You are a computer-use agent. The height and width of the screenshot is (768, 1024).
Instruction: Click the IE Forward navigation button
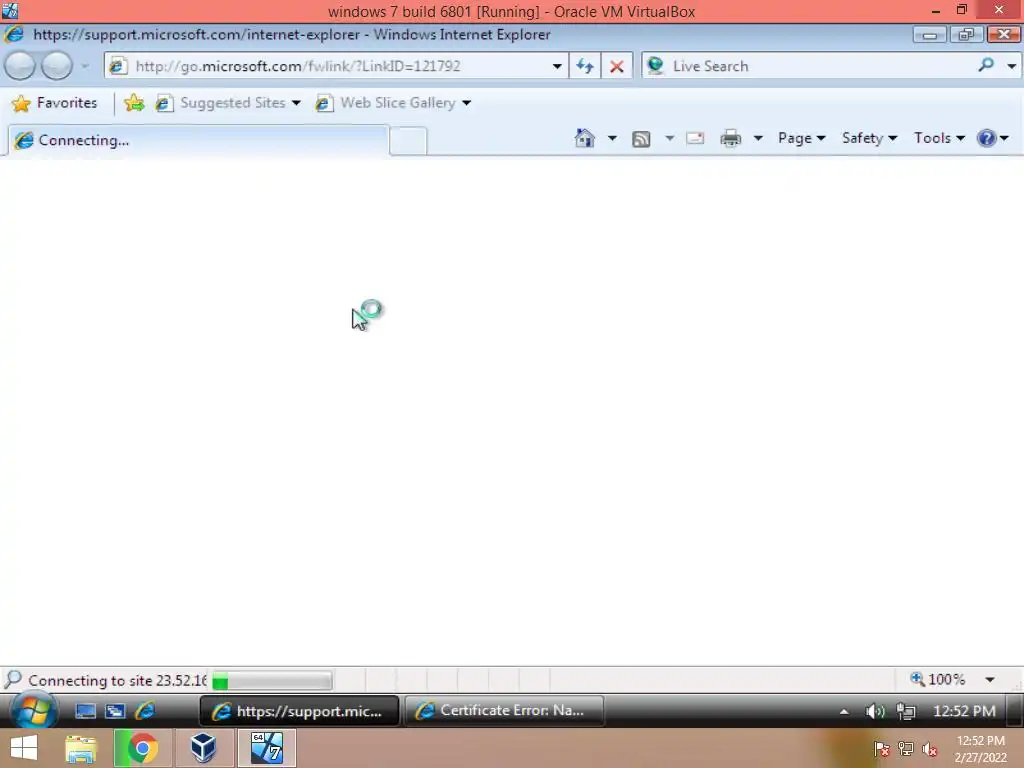click(57, 66)
